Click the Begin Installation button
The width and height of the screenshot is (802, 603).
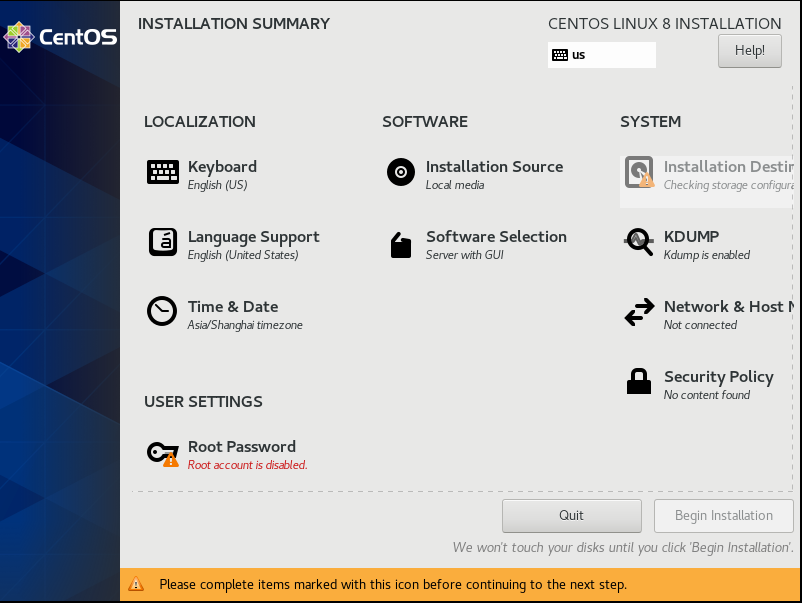723,516
